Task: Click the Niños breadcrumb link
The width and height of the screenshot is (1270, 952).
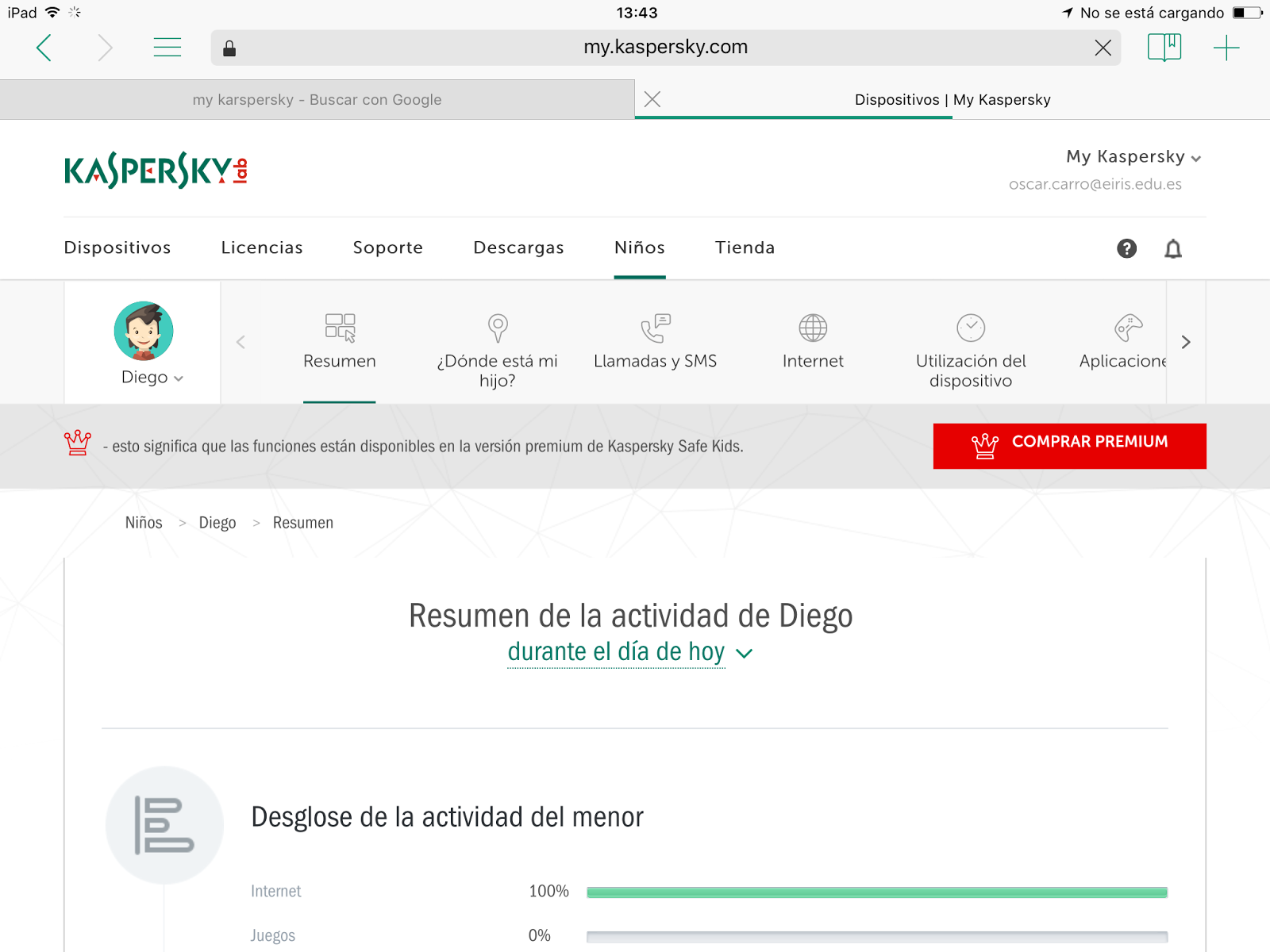Action: (144, 523)
